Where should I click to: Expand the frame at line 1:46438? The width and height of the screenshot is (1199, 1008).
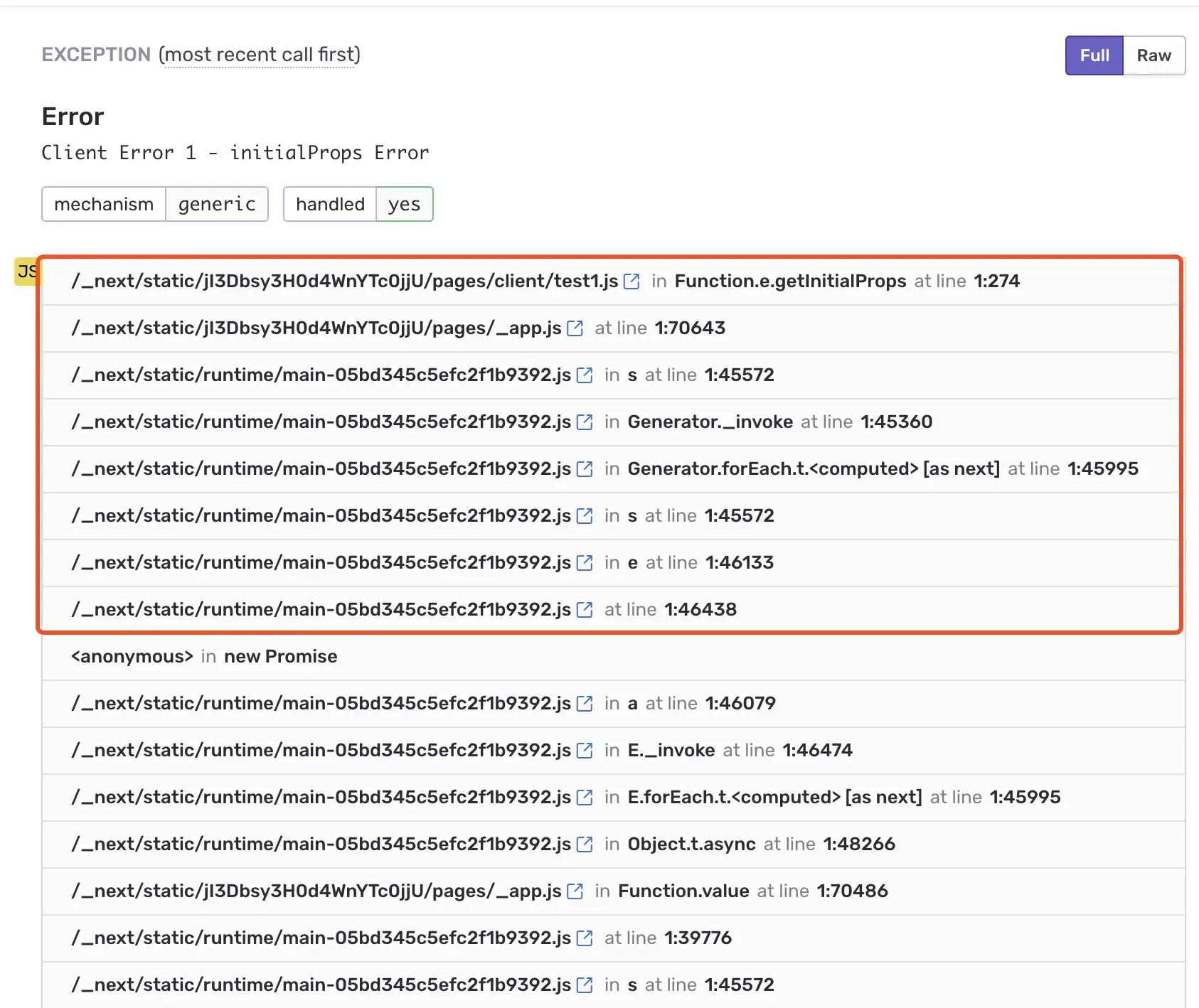(613, 610)
